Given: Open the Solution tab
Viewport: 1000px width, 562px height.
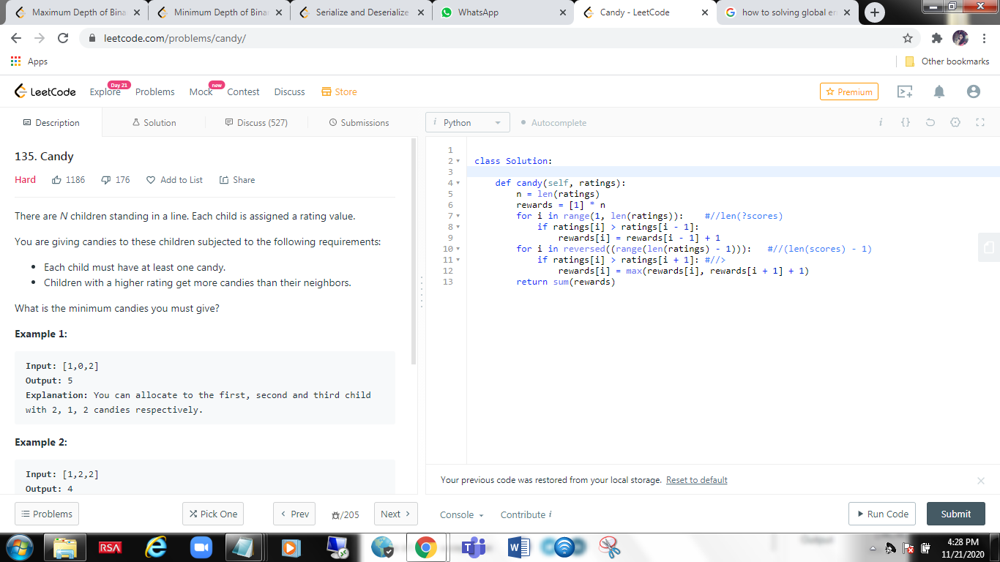Looking at the screenshot, I should (154, 123).
